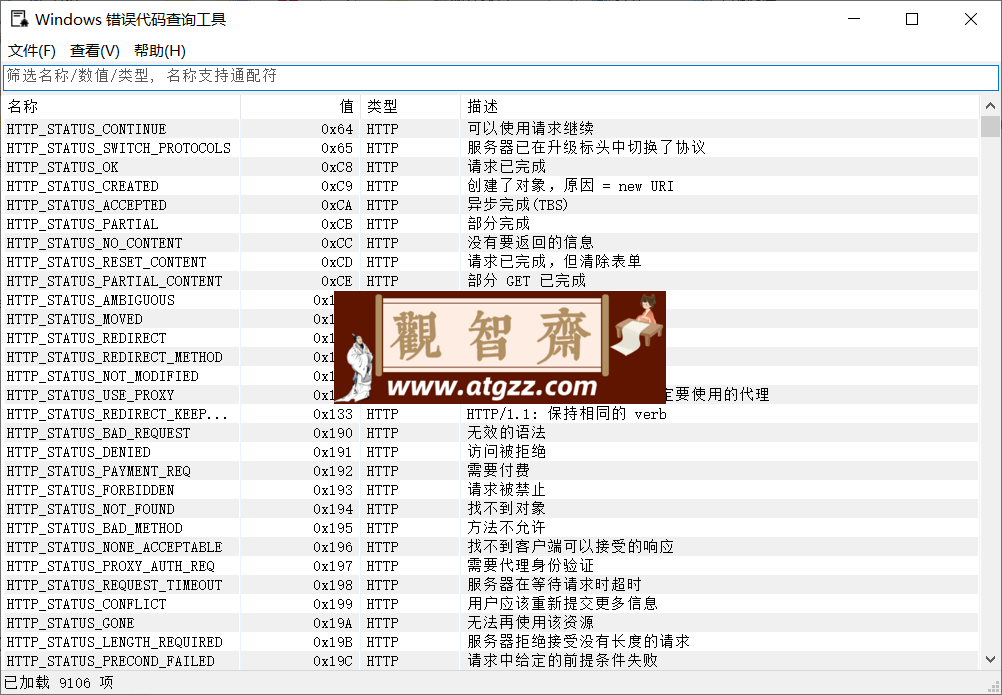Image resolution: width=1002 pixels, height=695 pixels.
Task: Sort by the 描述 column header
Action: click(x=720, y=107)
